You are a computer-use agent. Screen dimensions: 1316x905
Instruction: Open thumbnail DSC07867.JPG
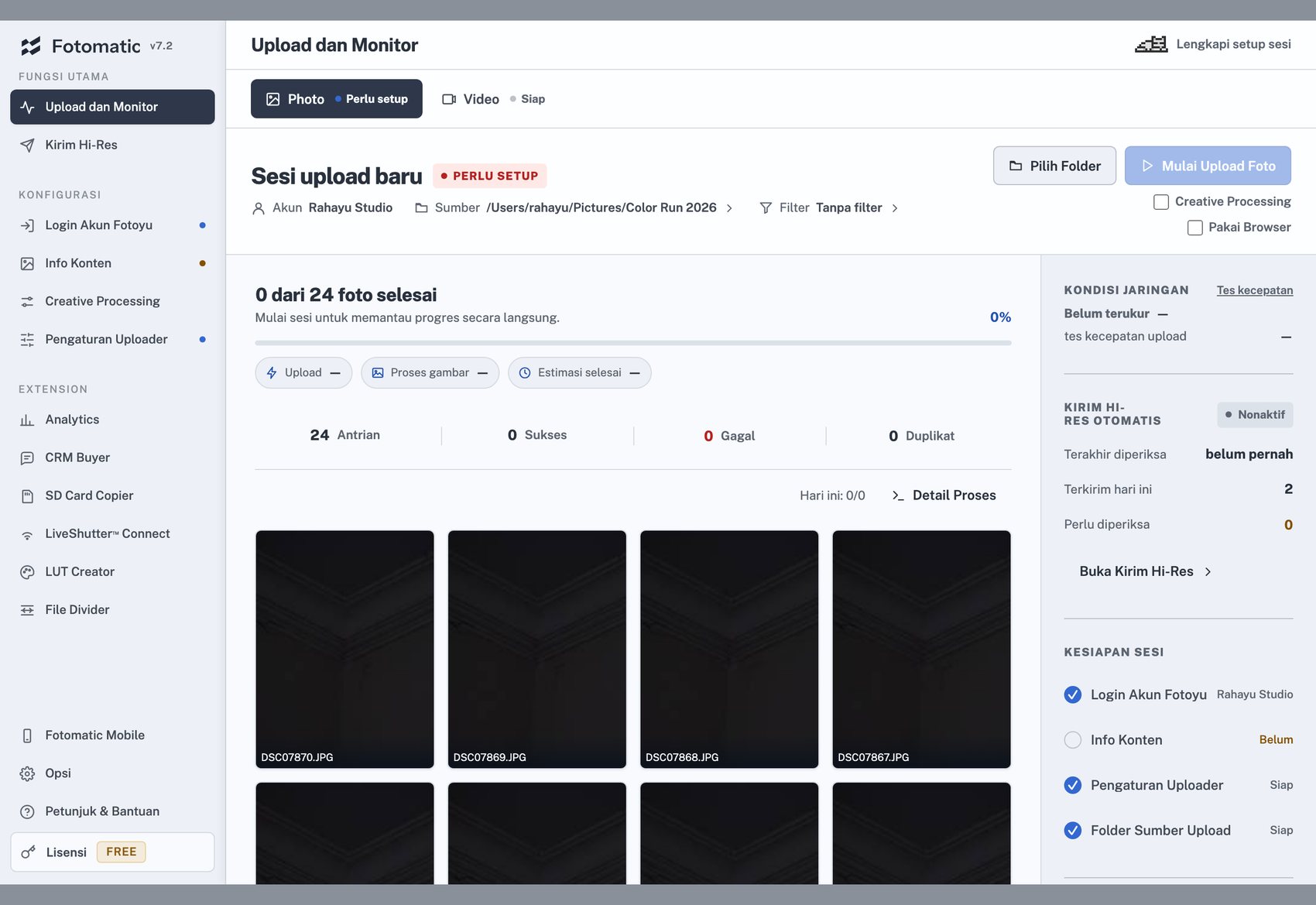tap(922, 650)
